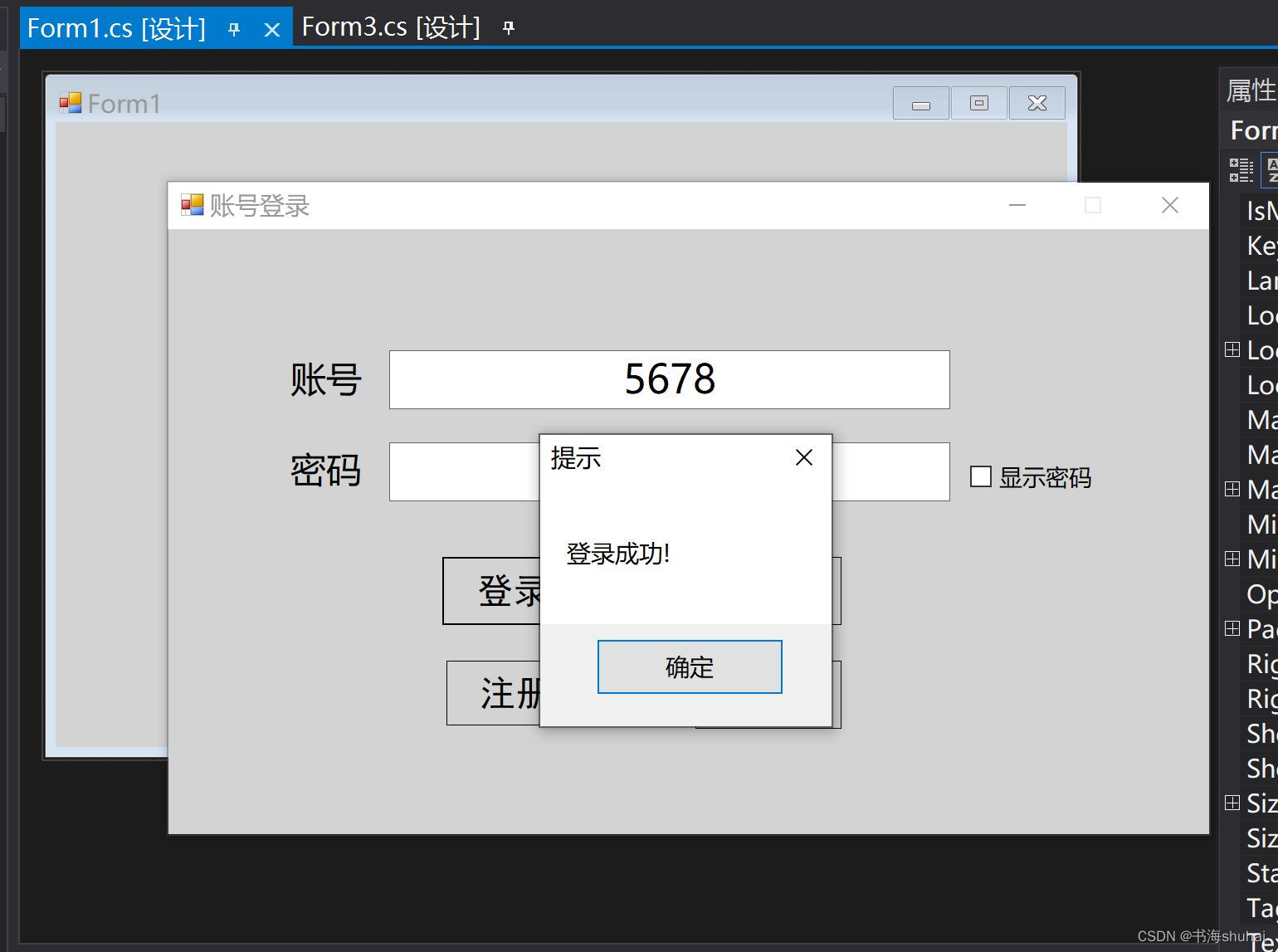Select the Key property row
Viewport: 1278px width, 952px height.
coord(1260,246)
